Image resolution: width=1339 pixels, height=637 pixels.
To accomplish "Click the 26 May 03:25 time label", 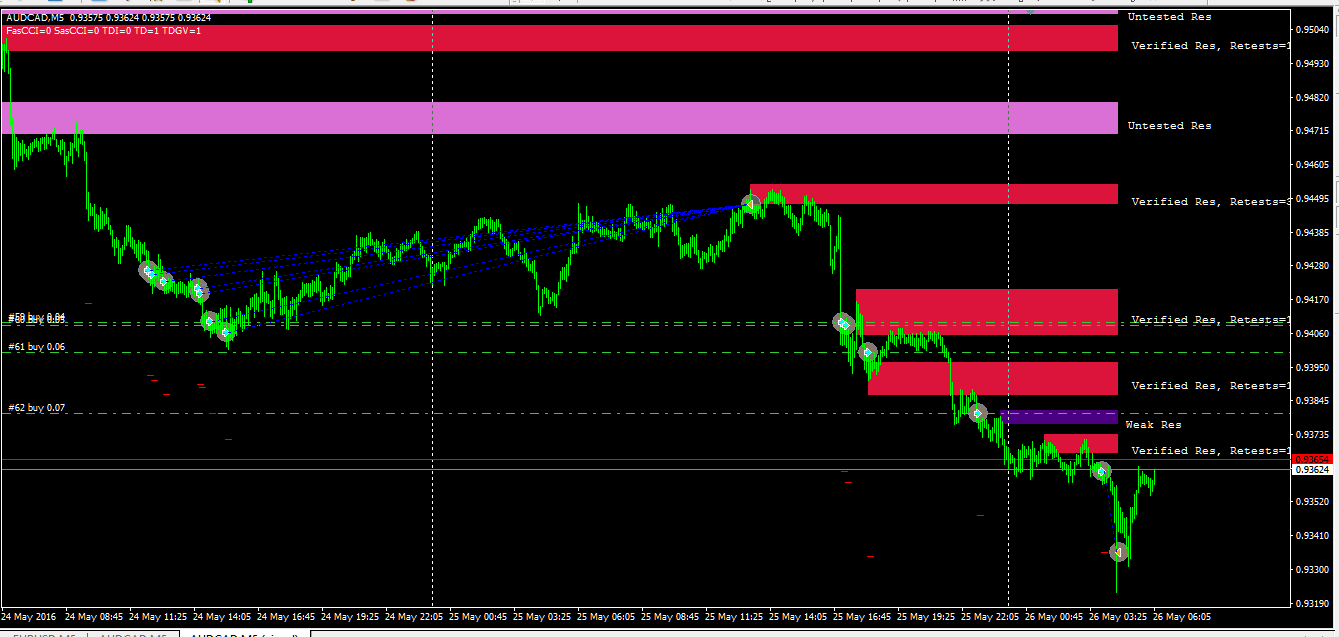I will pyautogui.click(x=1118, y=616).
